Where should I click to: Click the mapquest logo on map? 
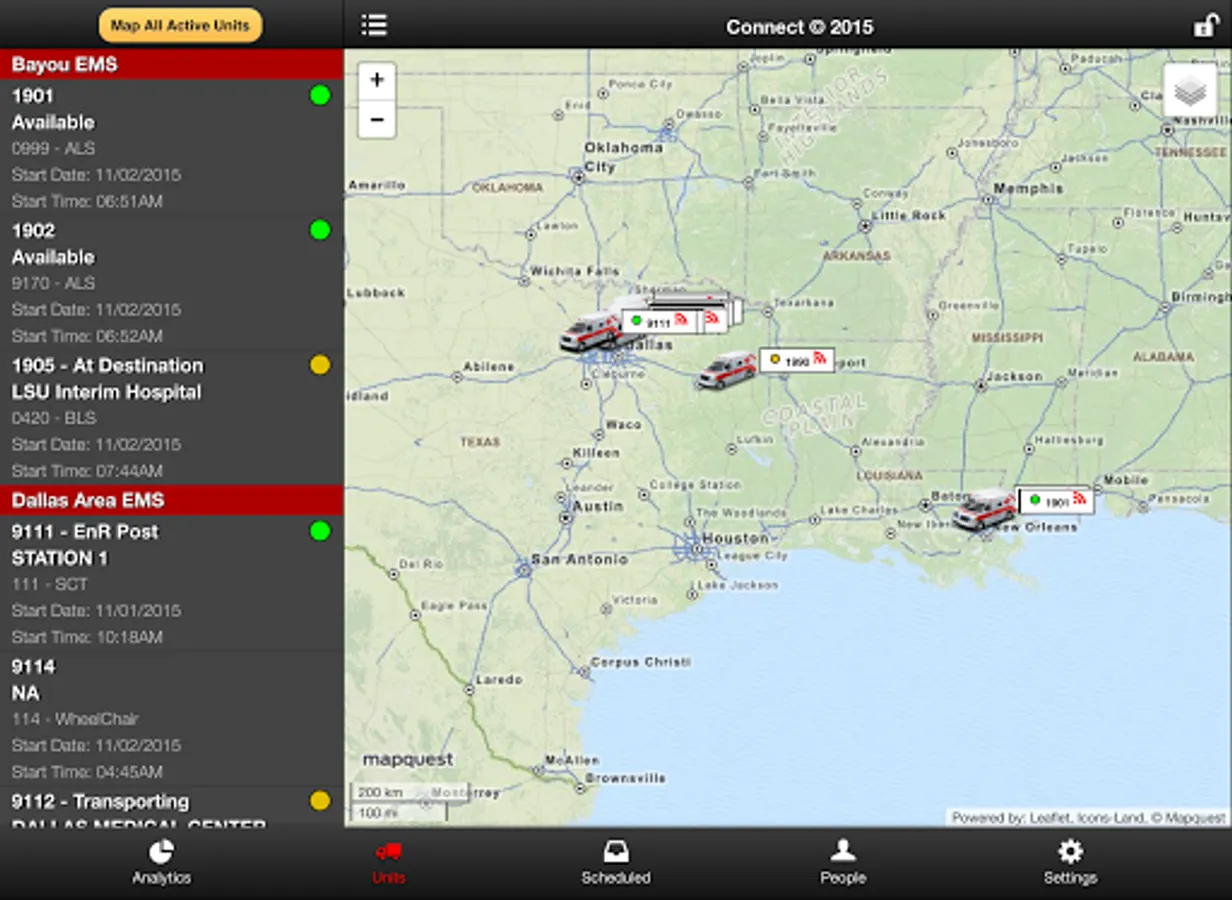click(407, 760)
